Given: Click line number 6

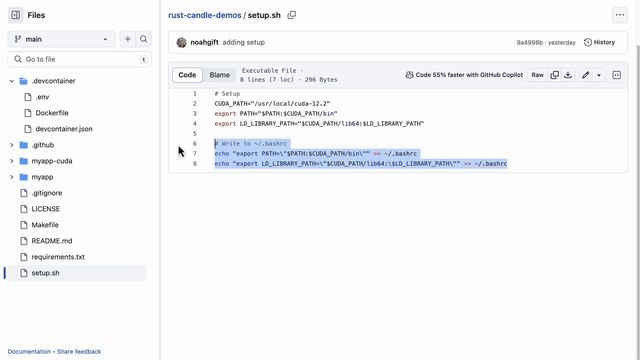Looking at the screenshot, I should coord(195,144).
